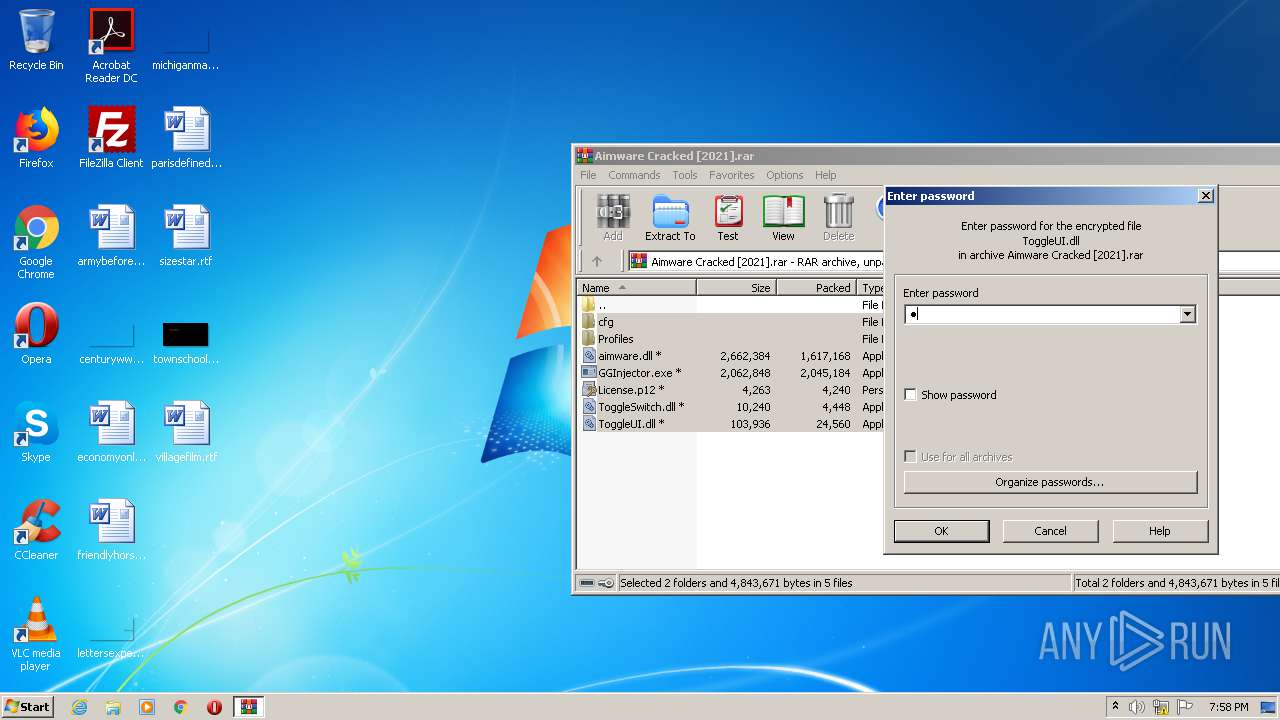Open the Commands menu
1280x720 pixels.
(634, 175)
